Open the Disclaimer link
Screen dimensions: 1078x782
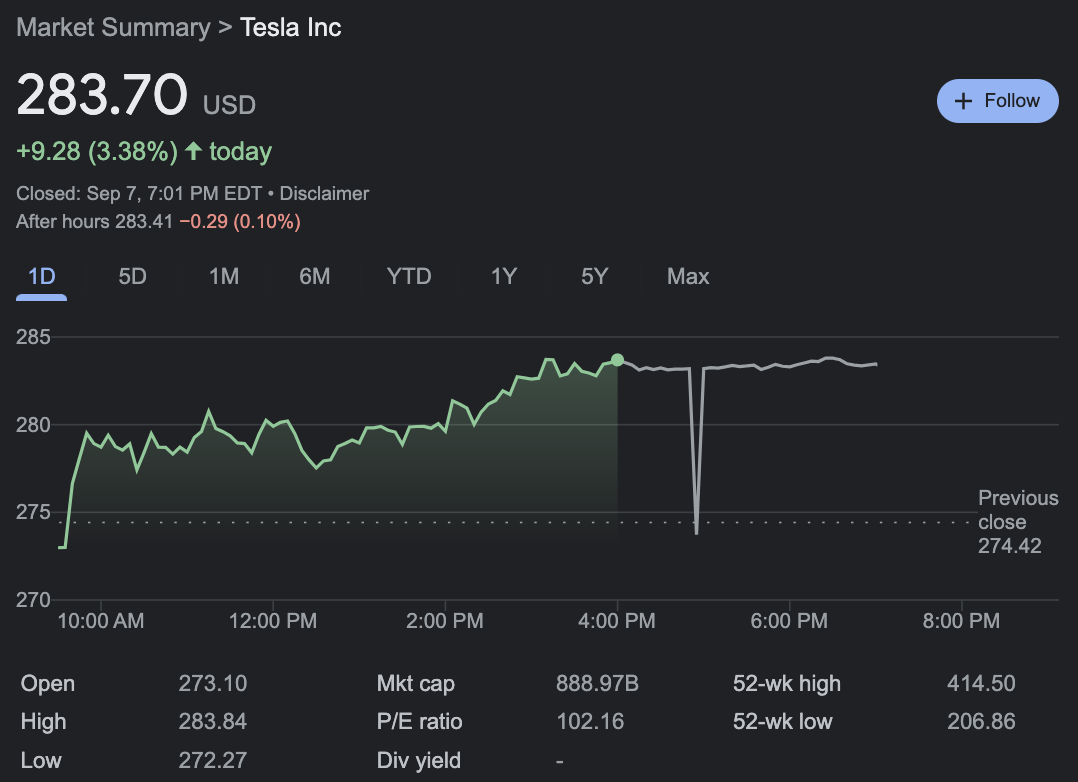pyautogui.click(x=324, y=193)
